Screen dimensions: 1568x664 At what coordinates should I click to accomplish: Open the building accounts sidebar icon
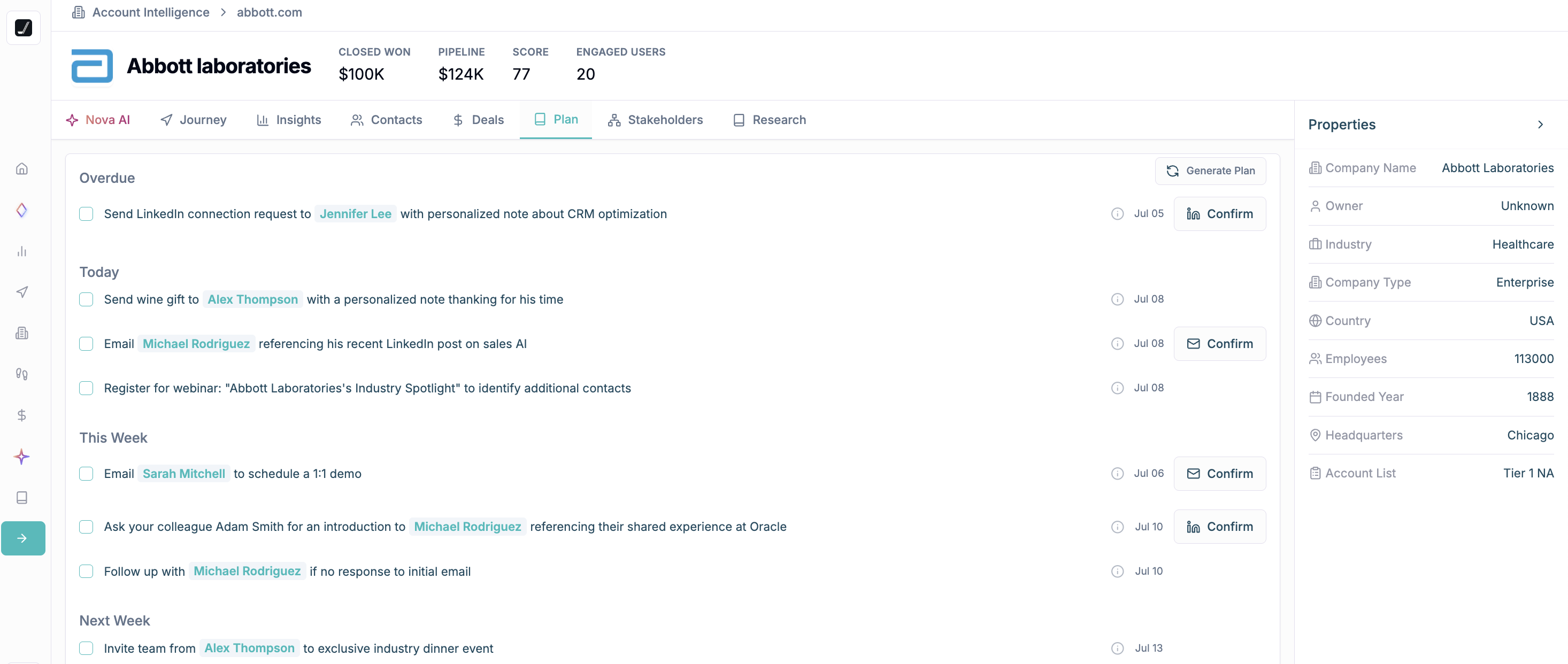[22, 333]
